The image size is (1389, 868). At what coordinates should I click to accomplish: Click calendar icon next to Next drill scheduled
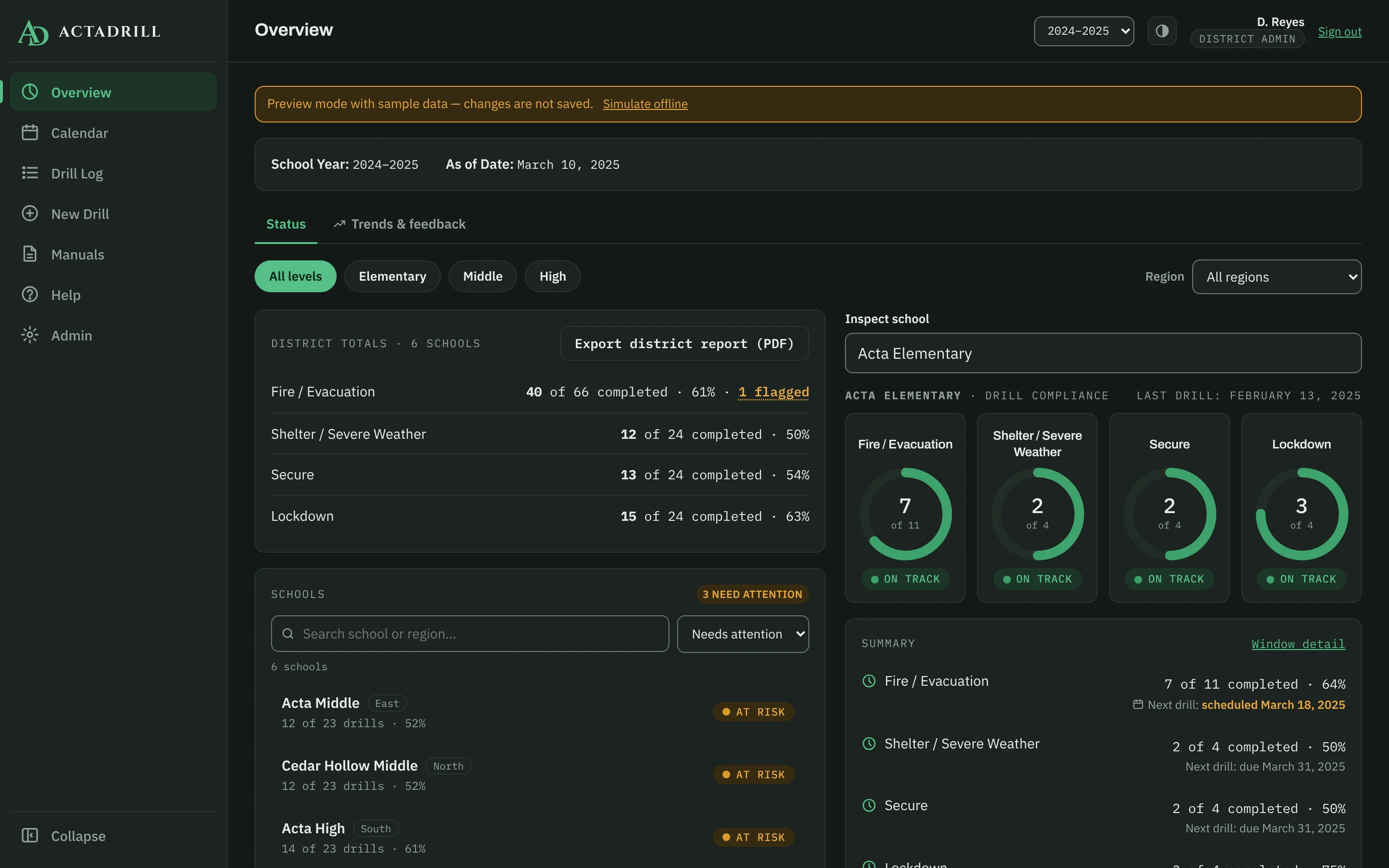pyautogui.click(x=1138, y=705)
